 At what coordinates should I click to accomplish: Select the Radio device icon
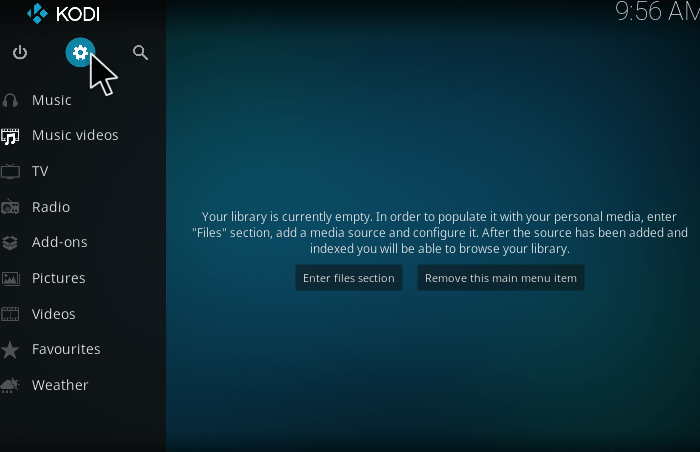coord(10,207)
